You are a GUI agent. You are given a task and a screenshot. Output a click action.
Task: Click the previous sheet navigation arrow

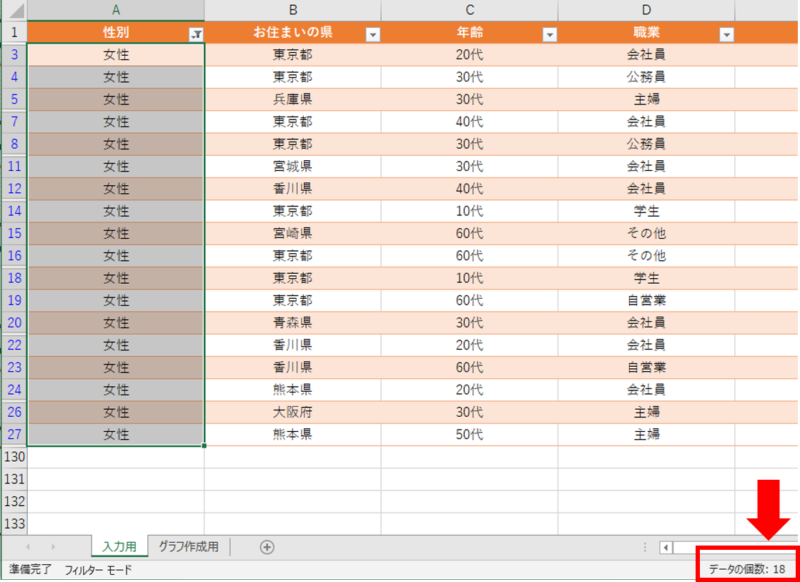coord(28,547)
